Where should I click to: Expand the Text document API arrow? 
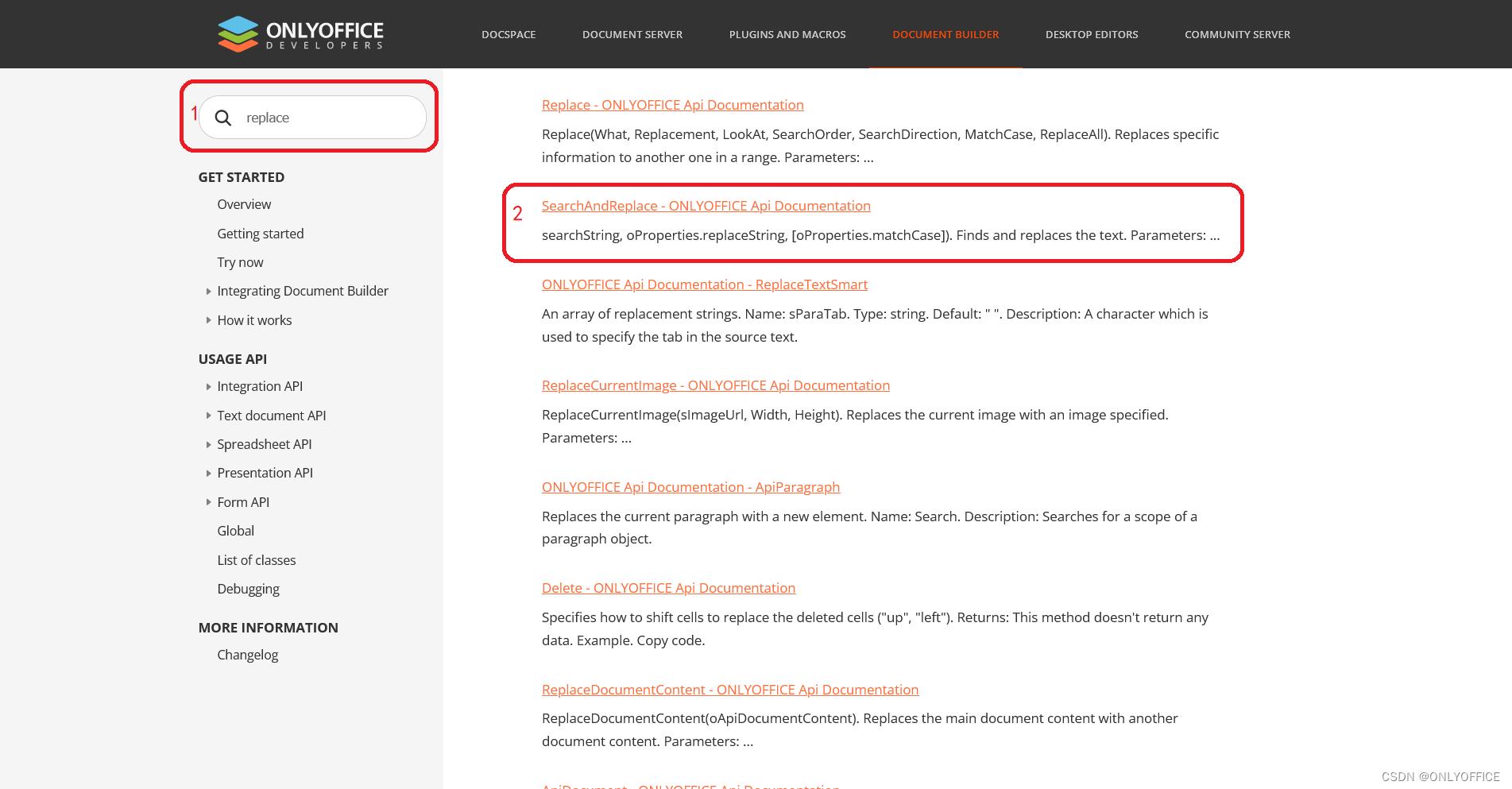coord(208,416)
